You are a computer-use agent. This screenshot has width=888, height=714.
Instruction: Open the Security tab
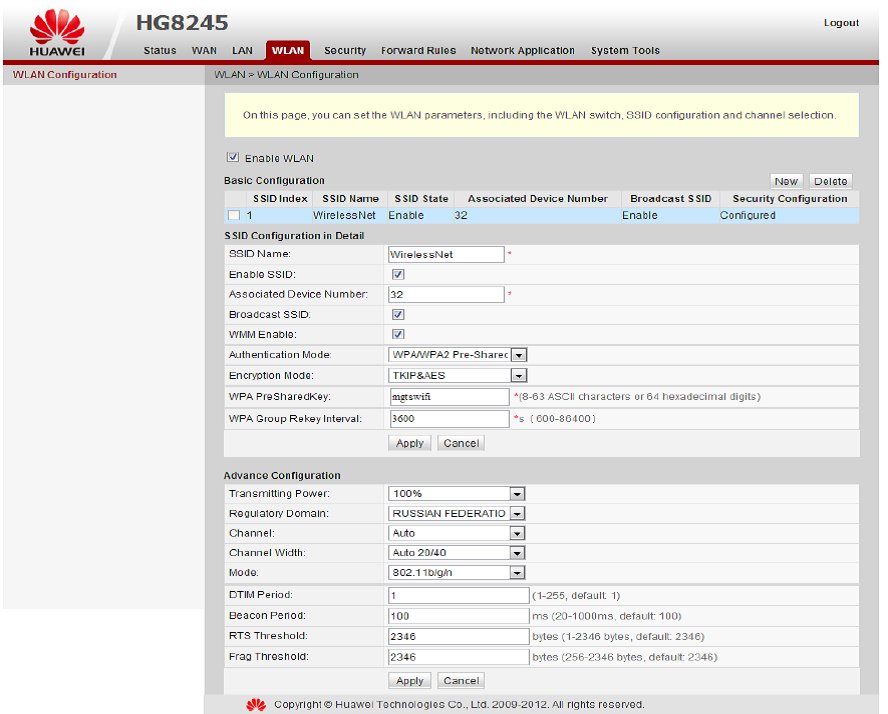point(345,50)
